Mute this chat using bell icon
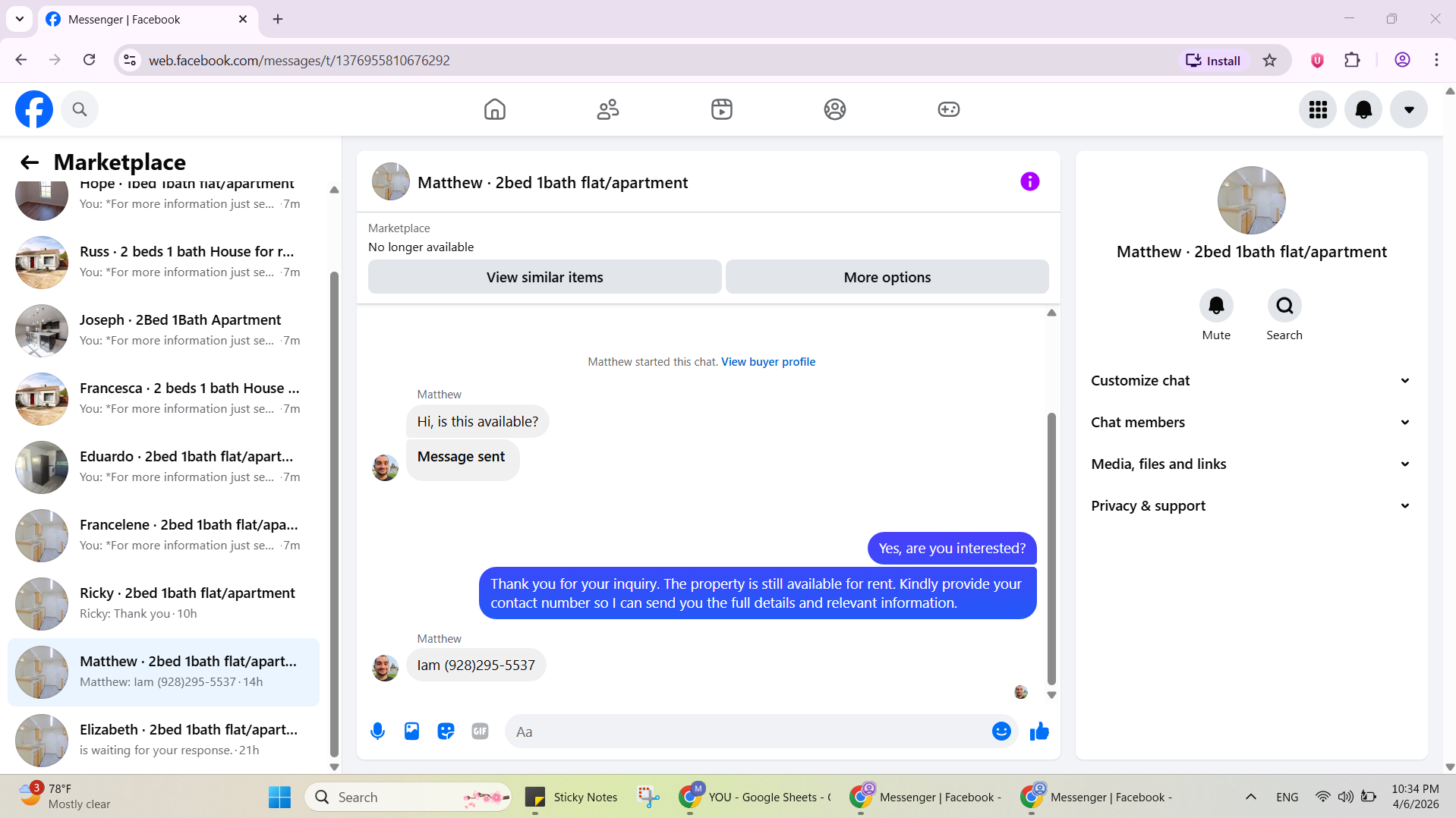 coord(1216,306)
